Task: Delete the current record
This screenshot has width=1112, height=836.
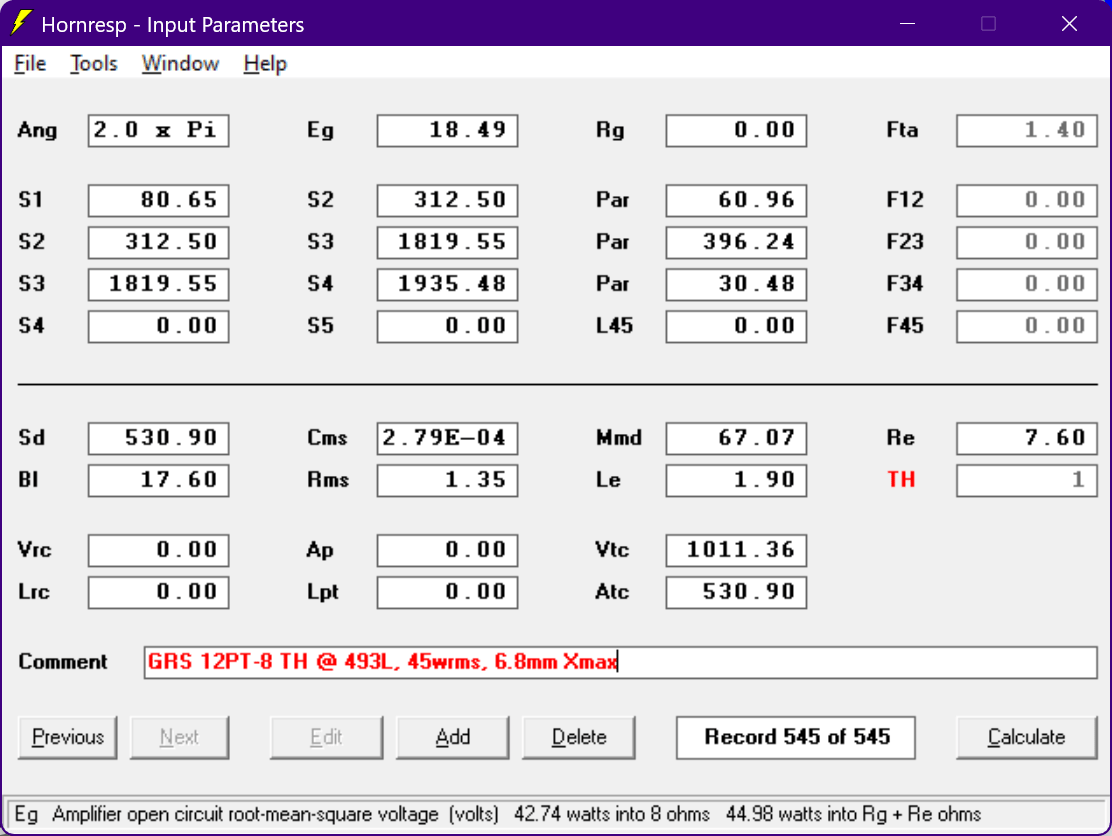Action: tap(579, 737)
